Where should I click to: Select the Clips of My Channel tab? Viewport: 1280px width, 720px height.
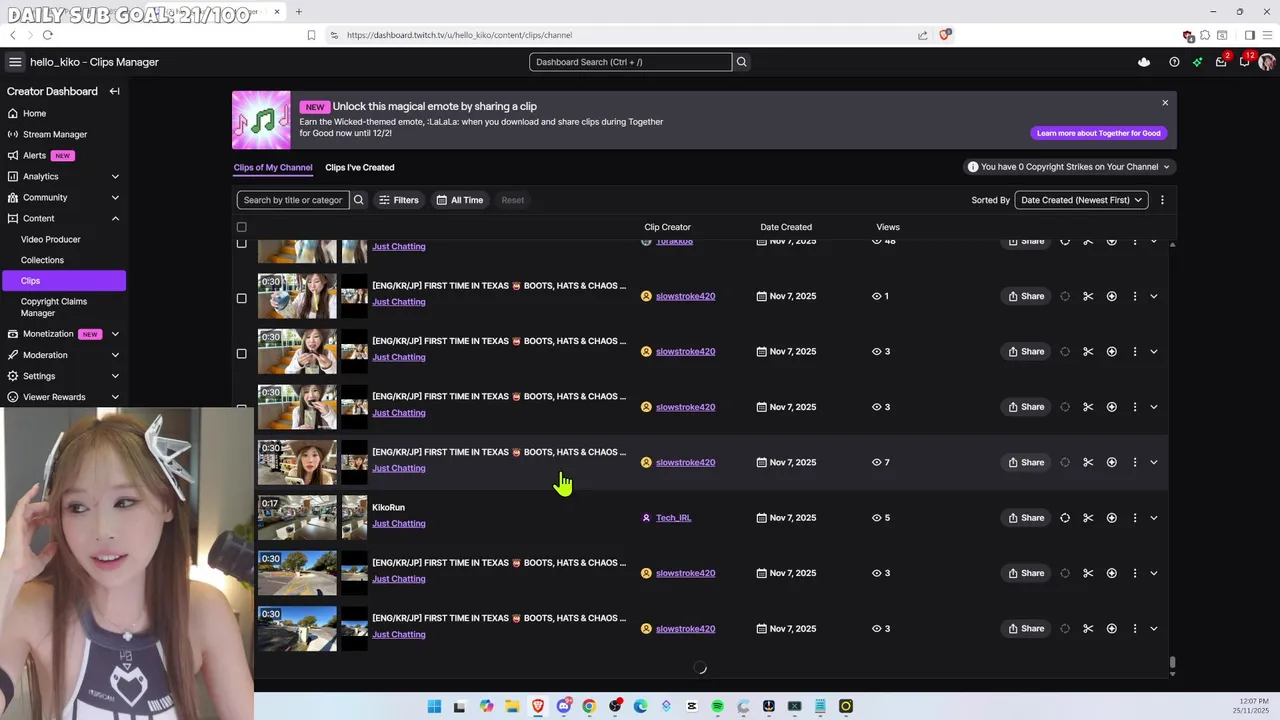(x=273, y=167)
